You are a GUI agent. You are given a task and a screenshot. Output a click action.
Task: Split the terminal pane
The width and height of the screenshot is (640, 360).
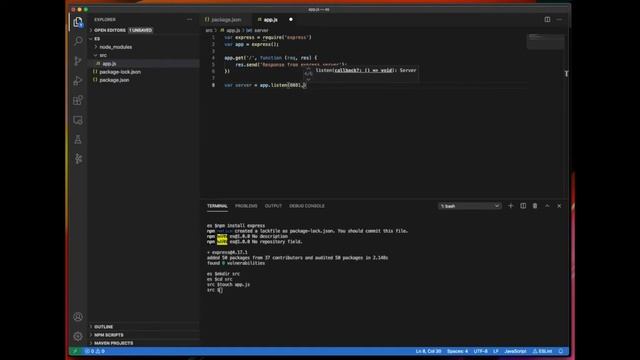pos(523,206)
